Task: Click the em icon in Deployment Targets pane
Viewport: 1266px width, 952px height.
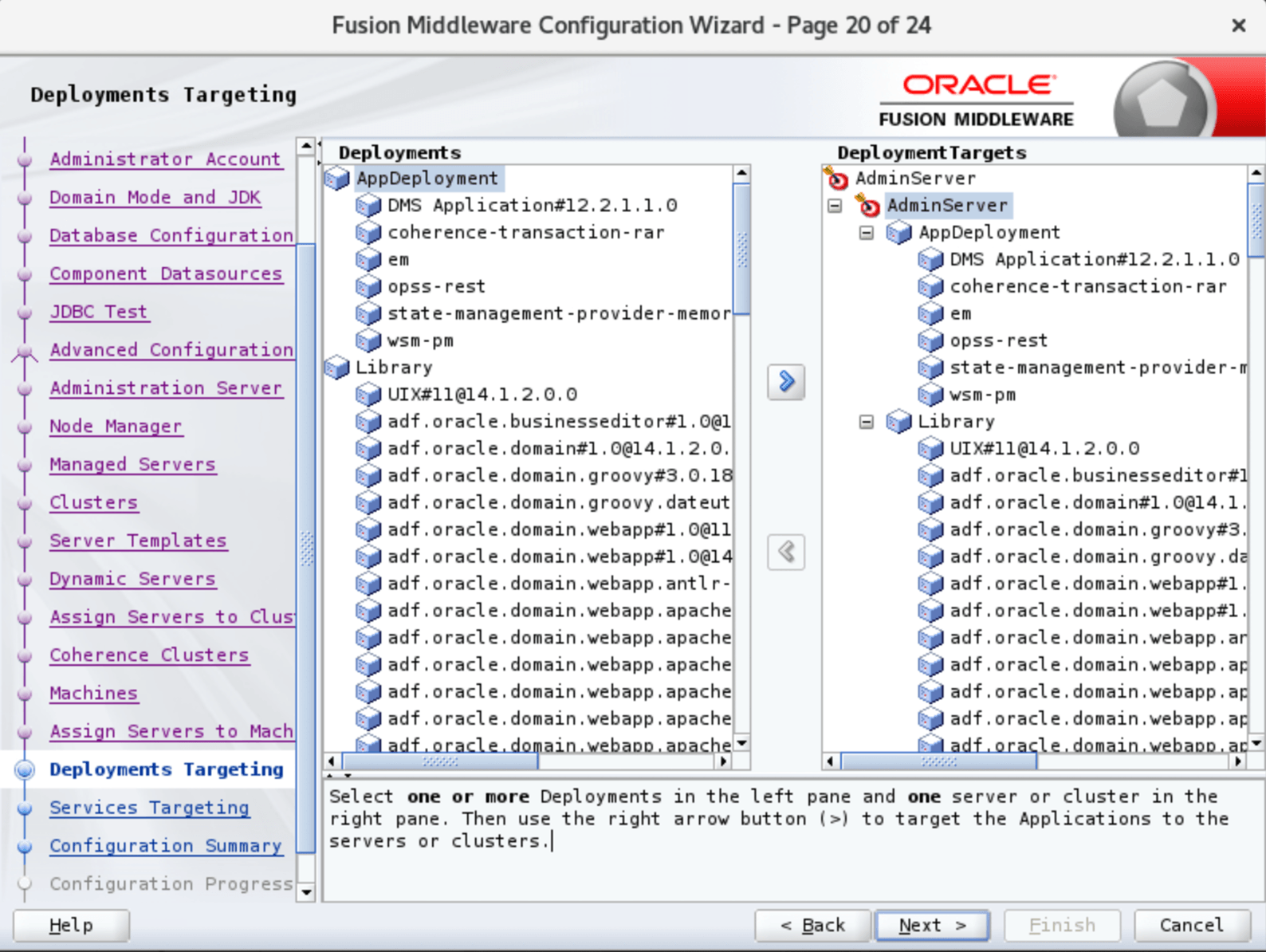Action: click(x=930, y=314)
